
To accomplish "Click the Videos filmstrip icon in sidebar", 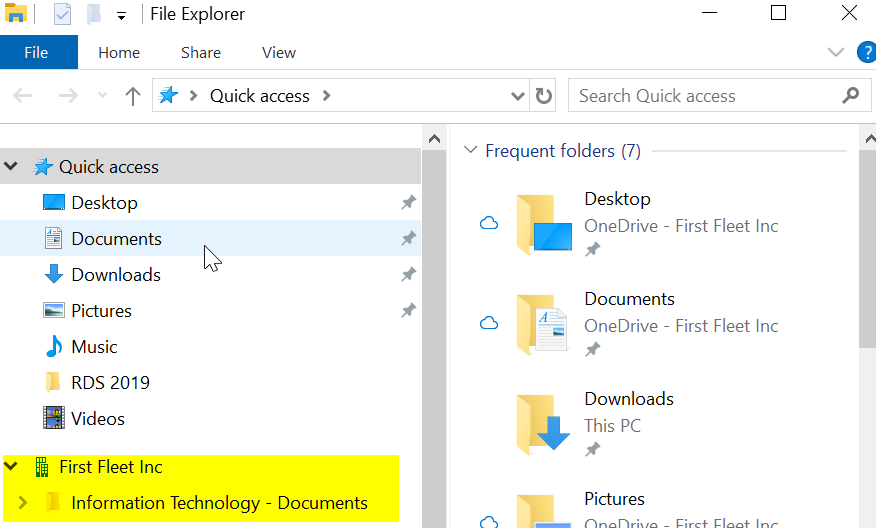I will [54, 418].
